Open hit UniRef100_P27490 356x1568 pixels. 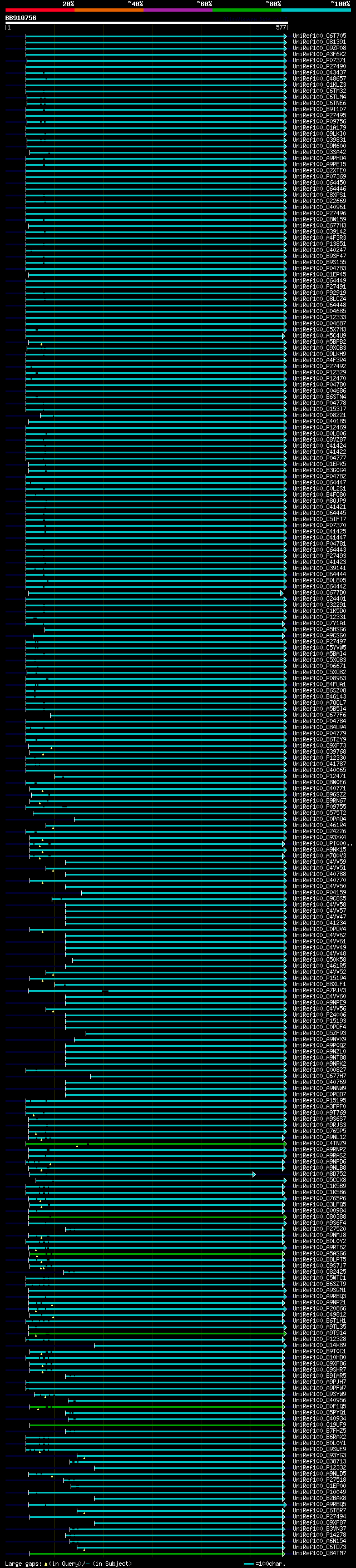pyautogui.click(x=319, y=66)
